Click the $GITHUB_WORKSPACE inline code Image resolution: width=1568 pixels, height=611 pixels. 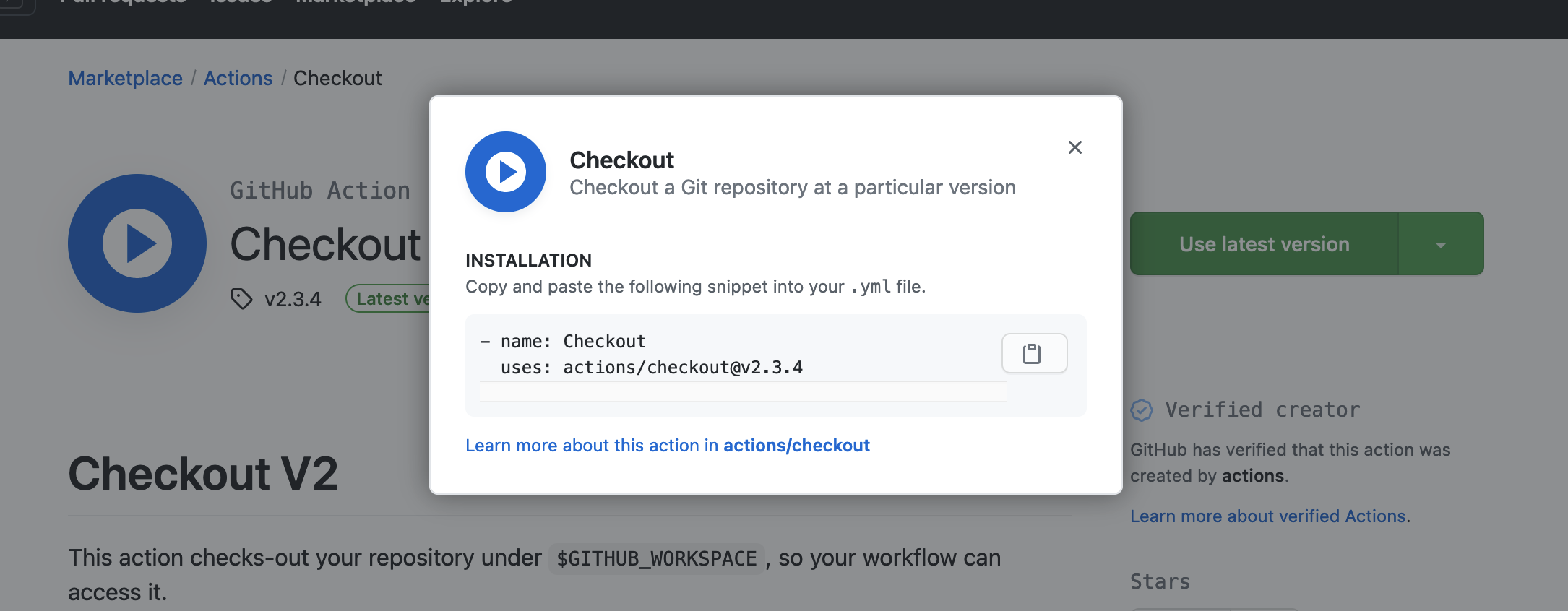(656, 558)
